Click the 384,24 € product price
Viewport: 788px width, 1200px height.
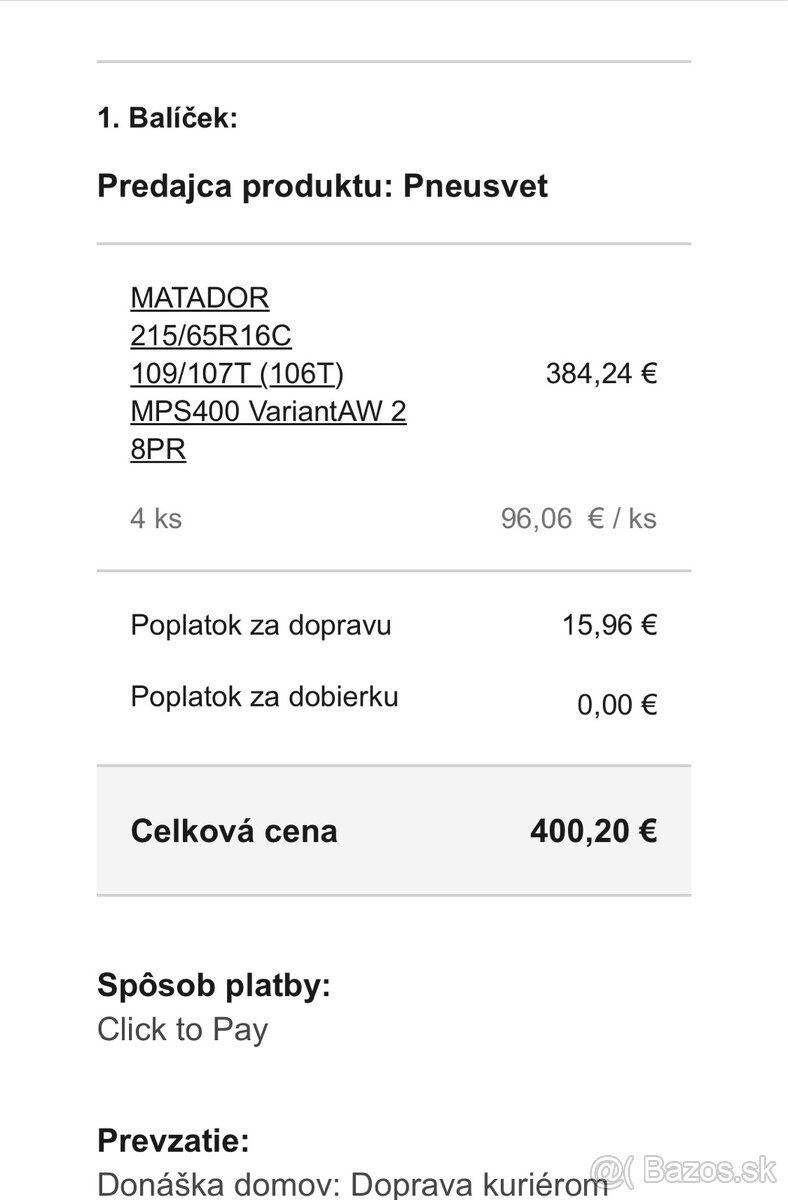click(x=600, y=374)
